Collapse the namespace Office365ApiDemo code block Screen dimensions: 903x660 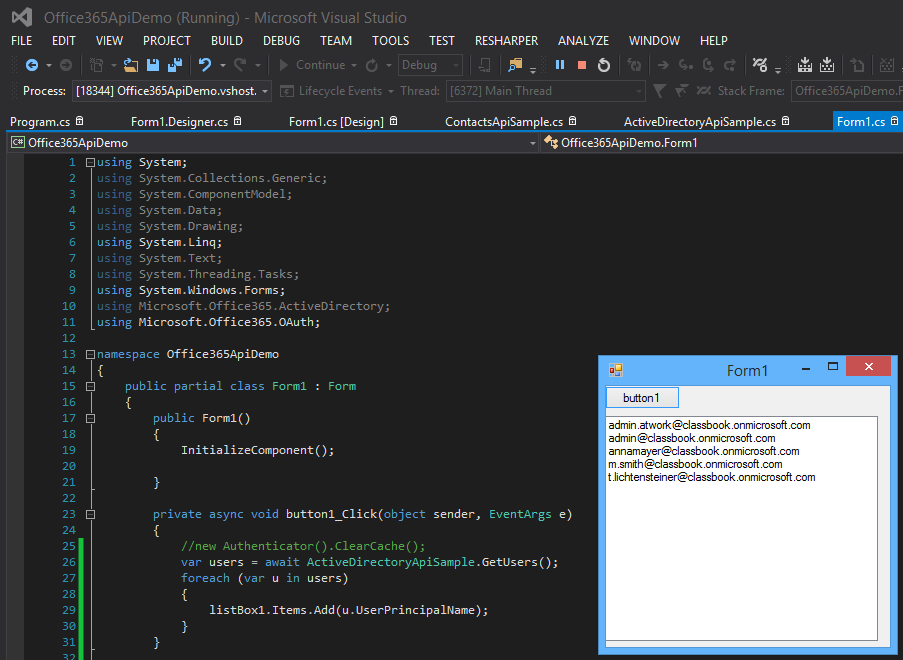pyautogui.click(x=90, y=354)
